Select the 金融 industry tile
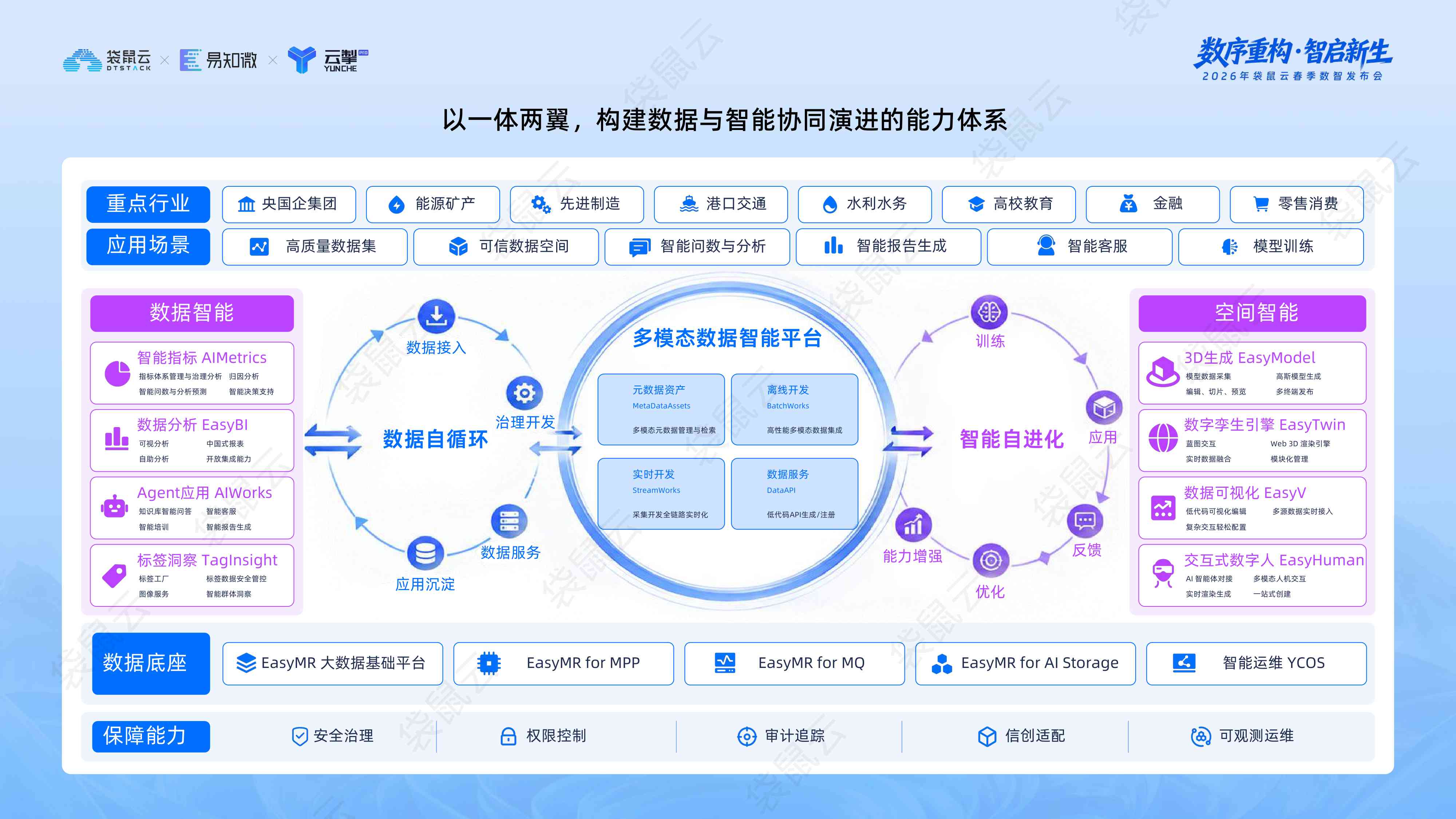Screen dimensions: 1456x819 (1152, 204)
